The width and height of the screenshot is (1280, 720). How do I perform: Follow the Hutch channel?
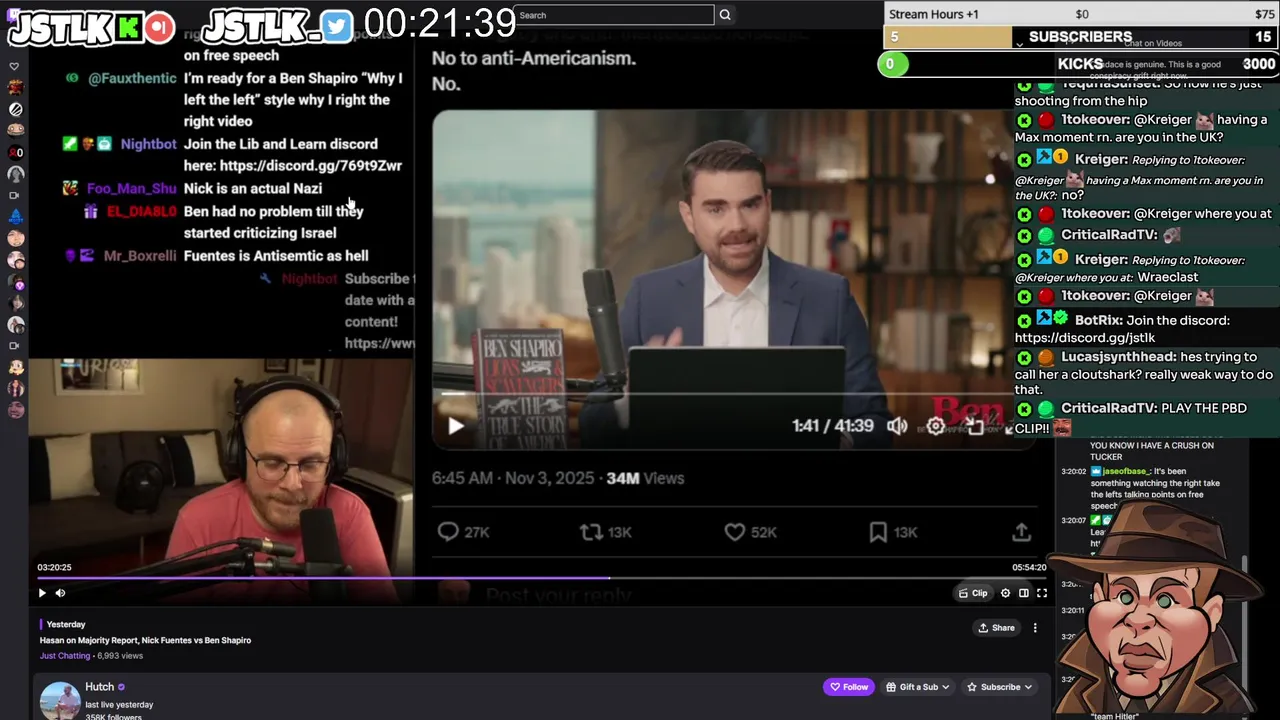tap(849, 687)
